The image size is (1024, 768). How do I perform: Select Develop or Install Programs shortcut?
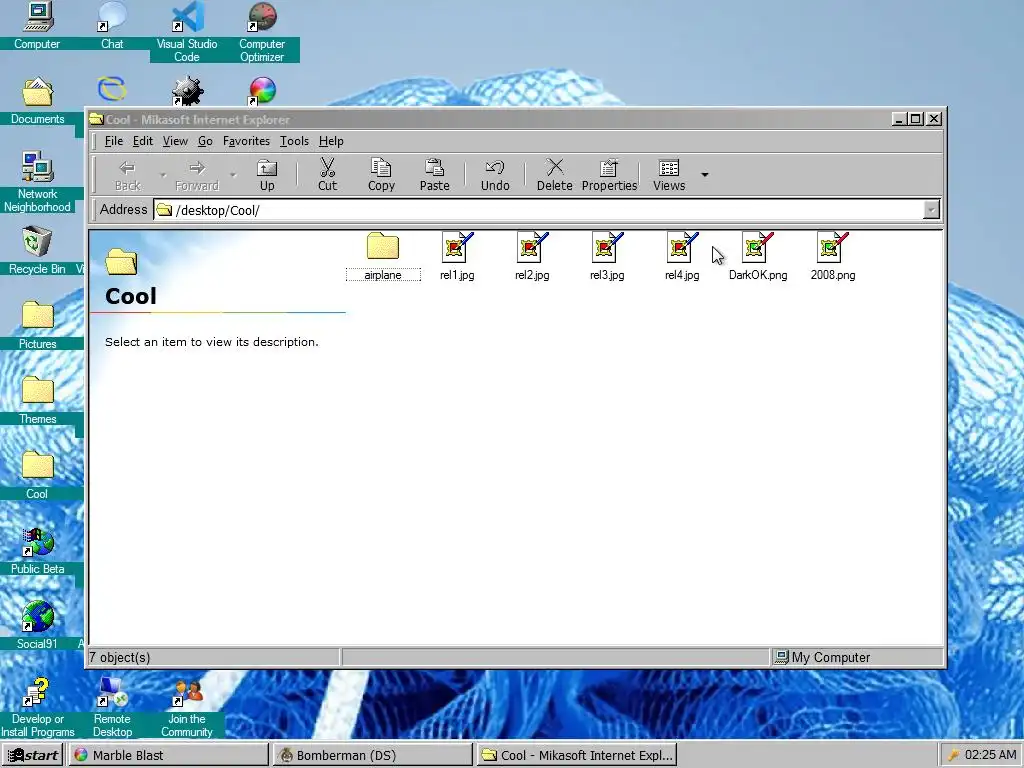point(37,707)
